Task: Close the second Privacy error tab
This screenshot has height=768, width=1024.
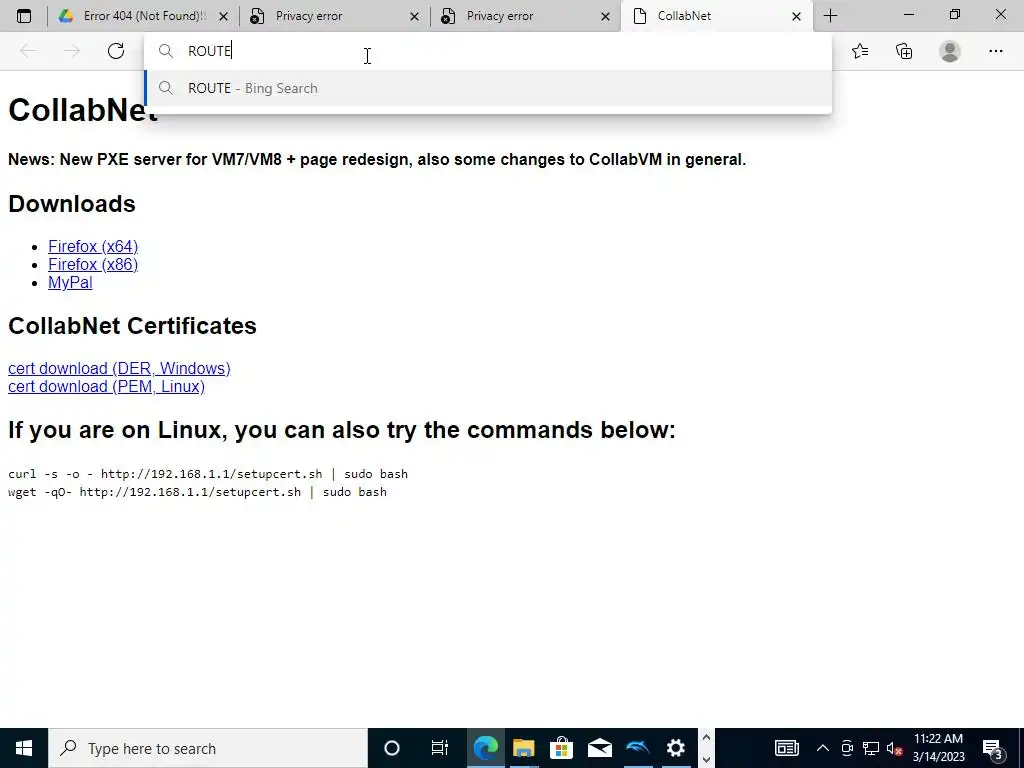Action: (605, 16)
